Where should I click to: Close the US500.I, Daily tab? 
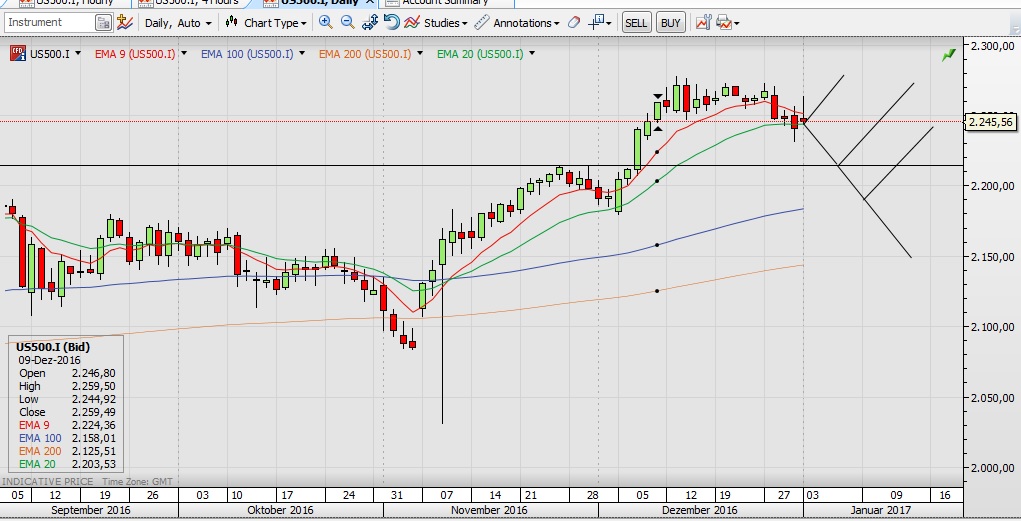[370, 2]
